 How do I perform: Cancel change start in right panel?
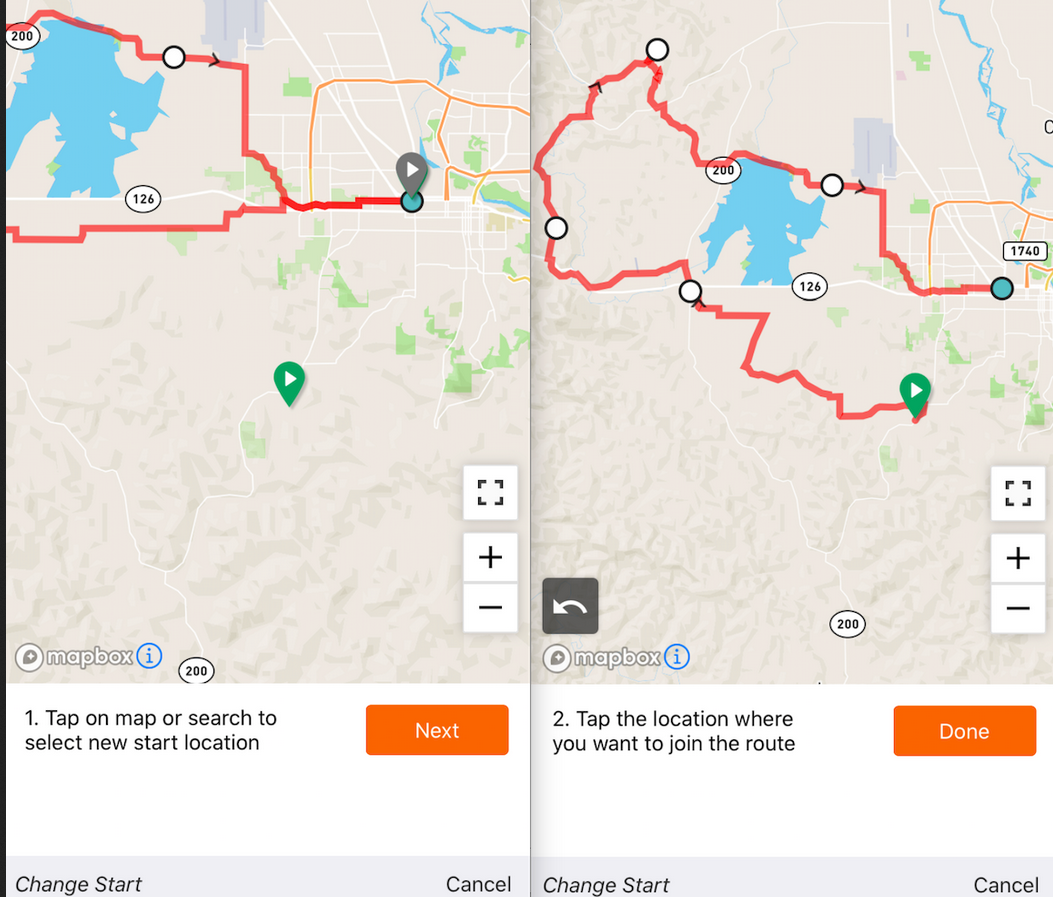pyautogui.click(x=1005, y=885)
